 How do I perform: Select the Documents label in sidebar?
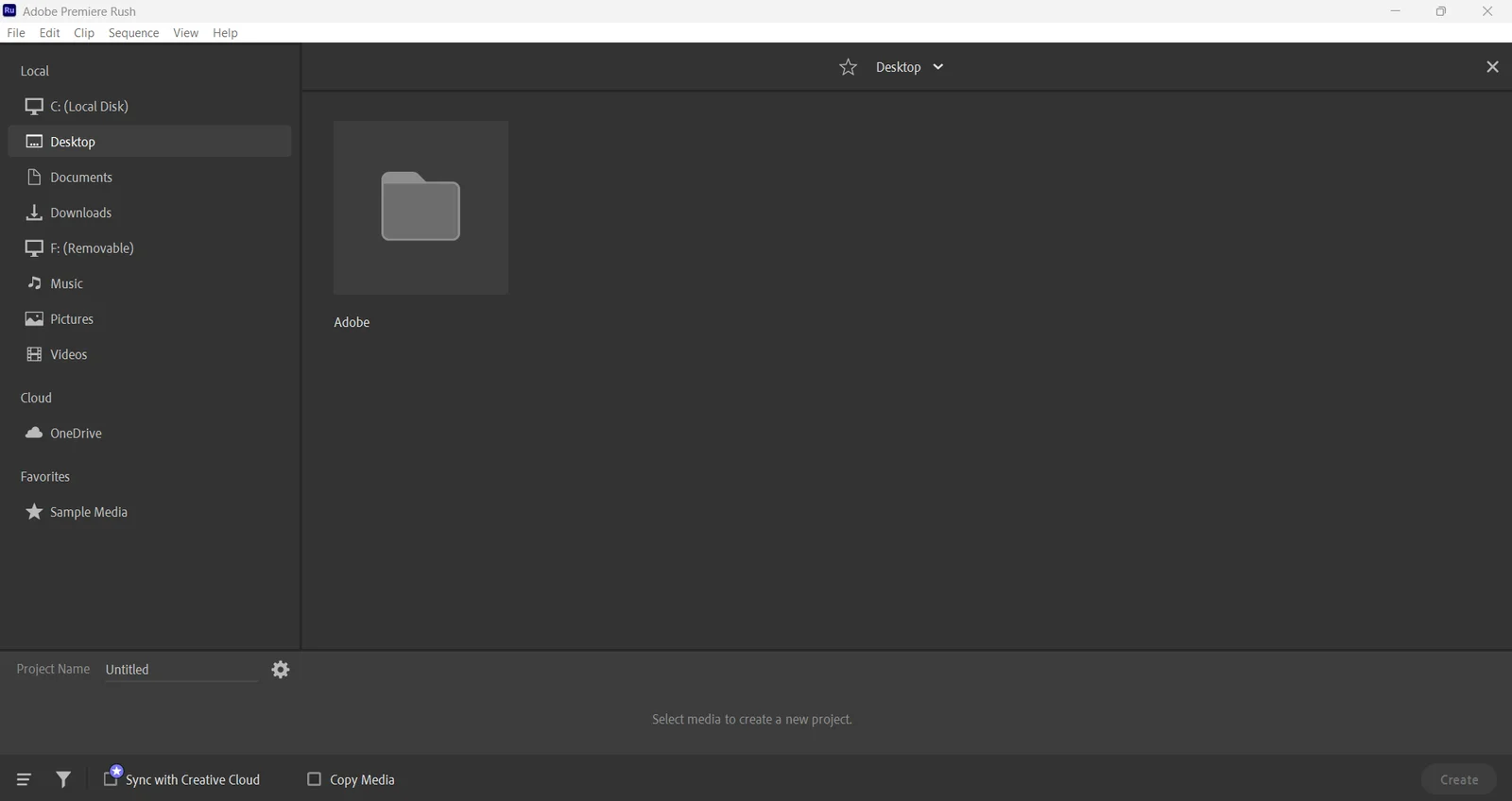pos(81,178)
